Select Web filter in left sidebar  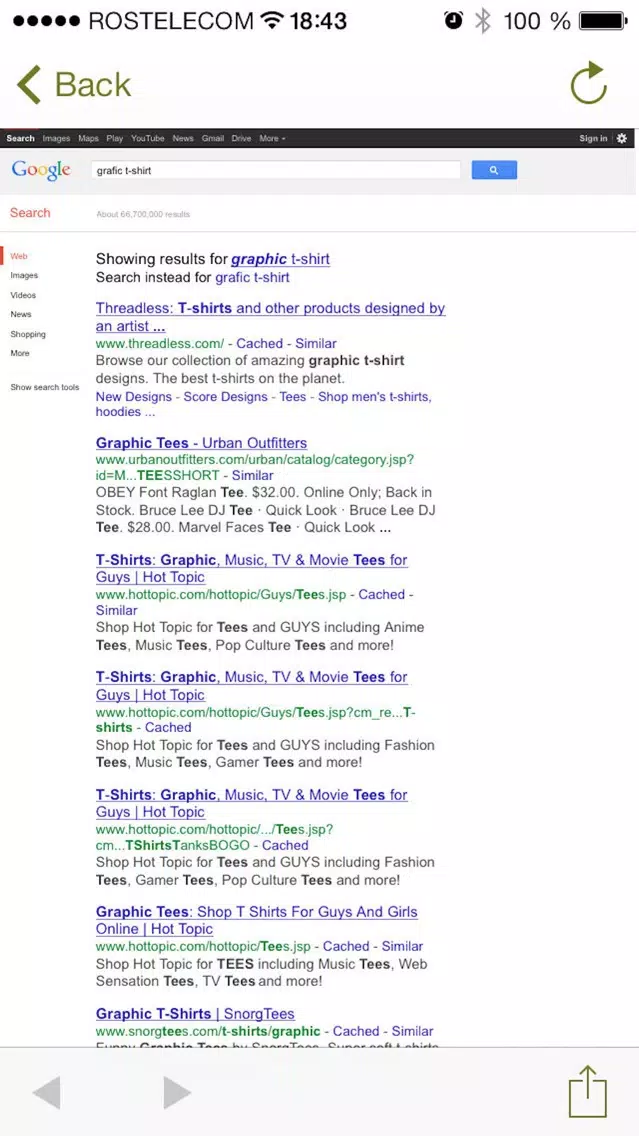(19, 256)
